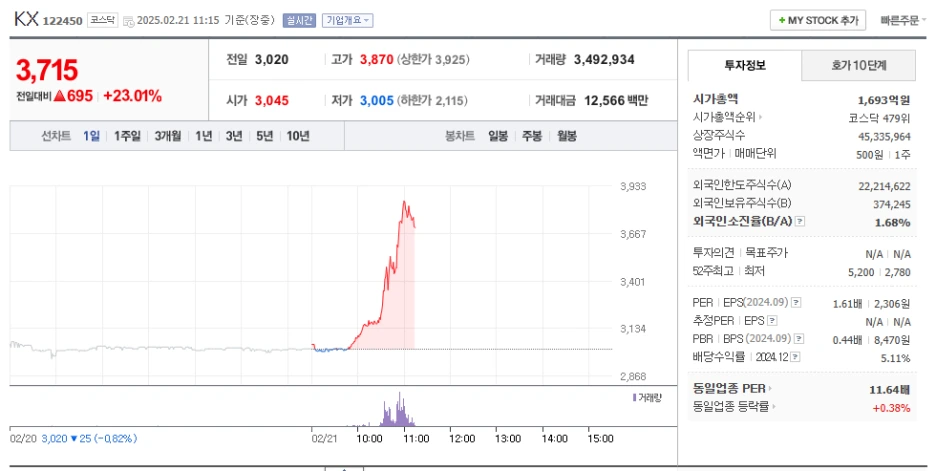Screen dimensions: 936x471
Task: Open the 기업개요 dropdown
Action: (x=347, y=20)
